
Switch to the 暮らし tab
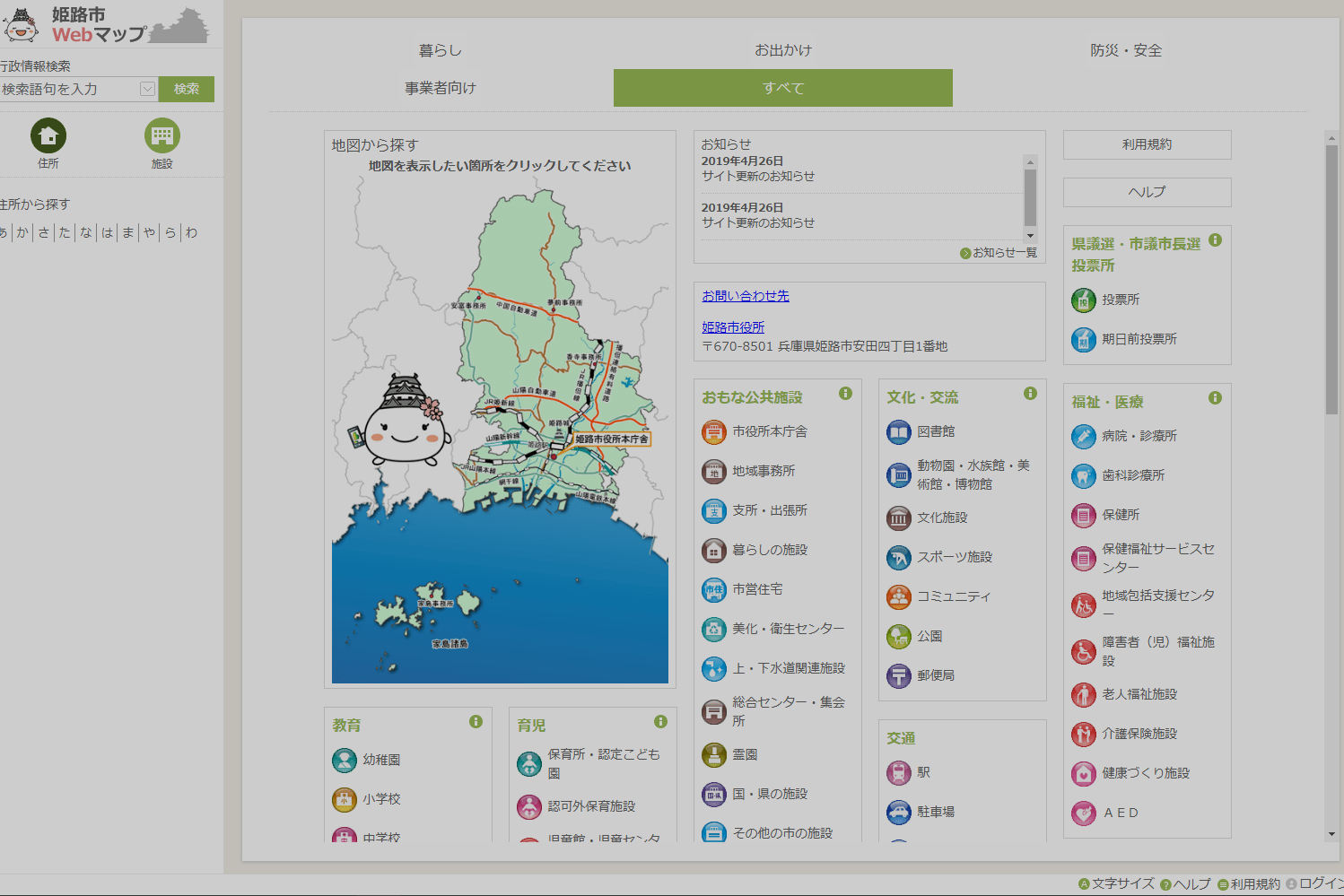pyautogui.click(x=440, y=50)
